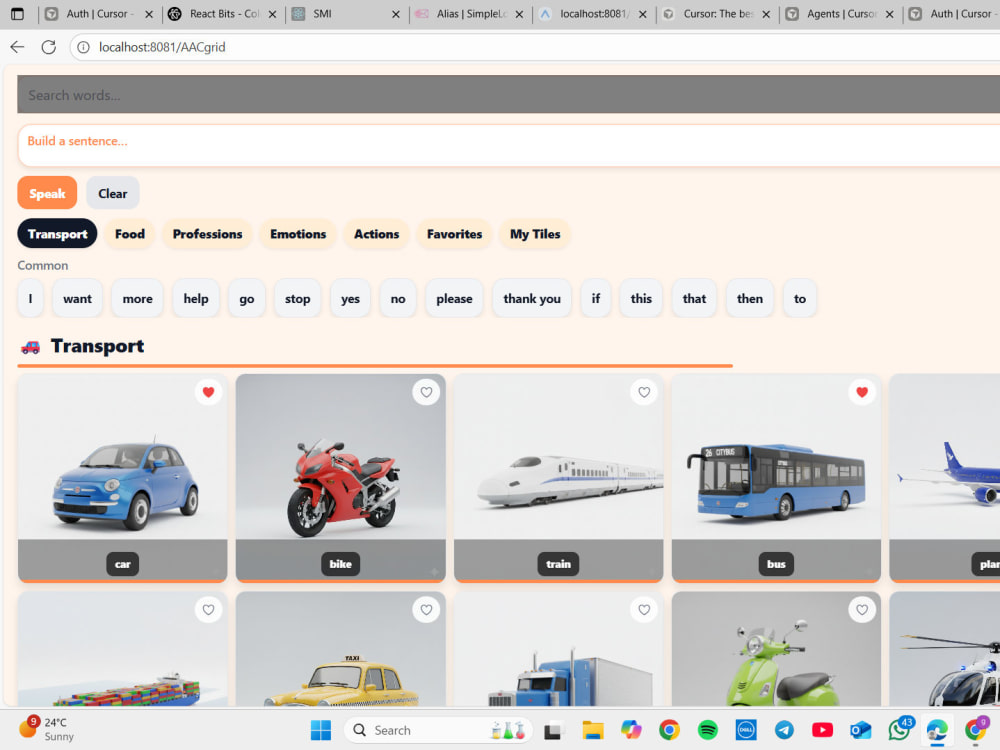Open the Windows Start menu

(320, 730)
